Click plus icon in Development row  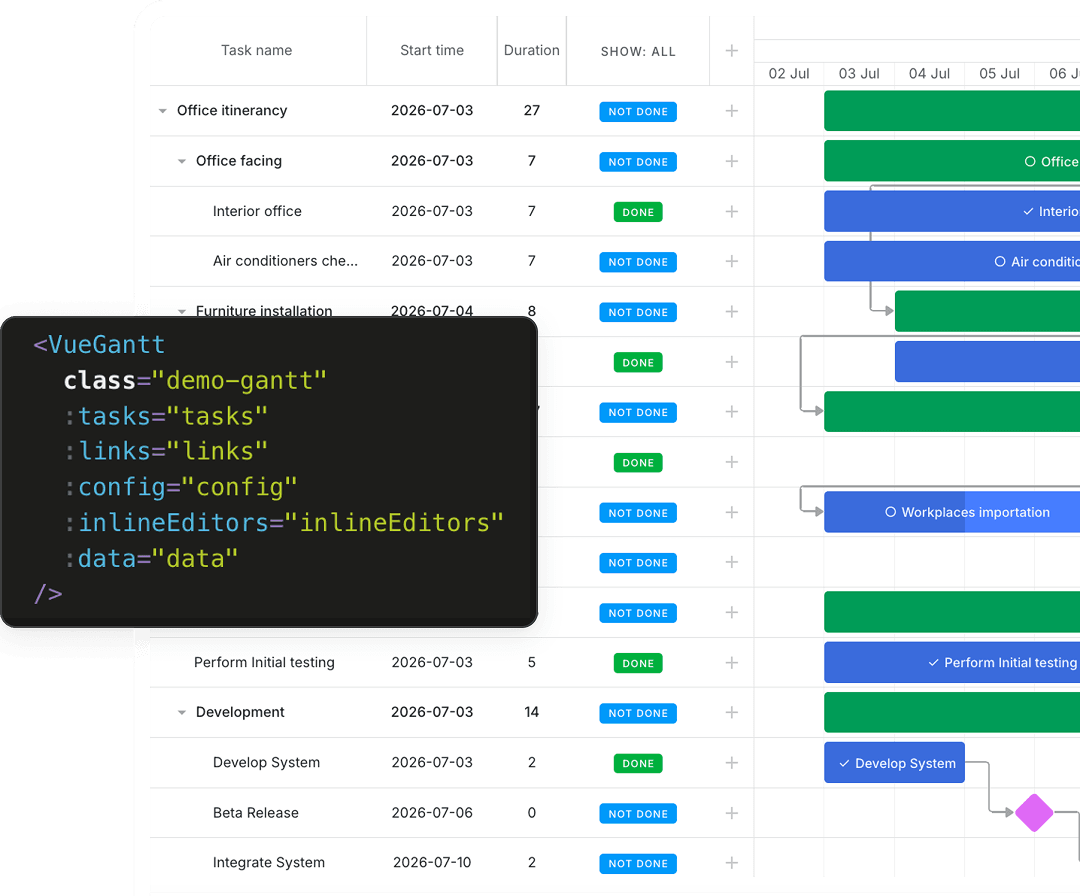point(731,712)
